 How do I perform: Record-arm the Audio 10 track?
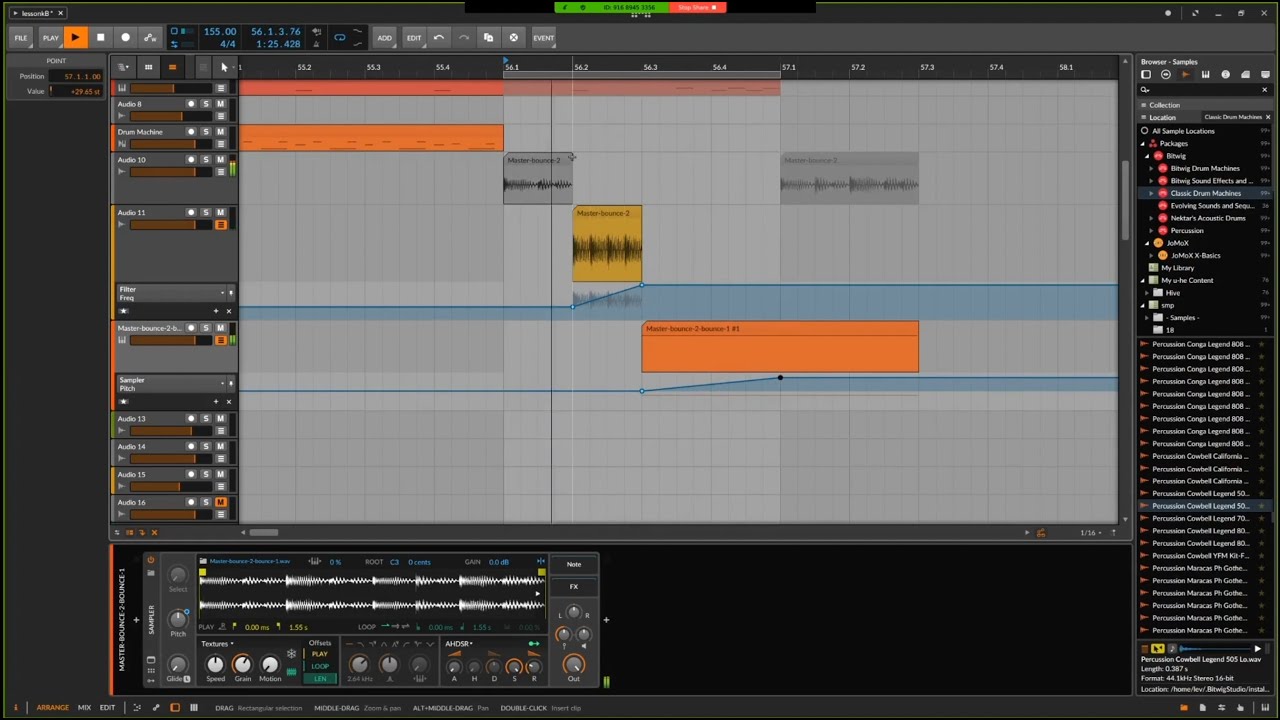pos(191,160)
